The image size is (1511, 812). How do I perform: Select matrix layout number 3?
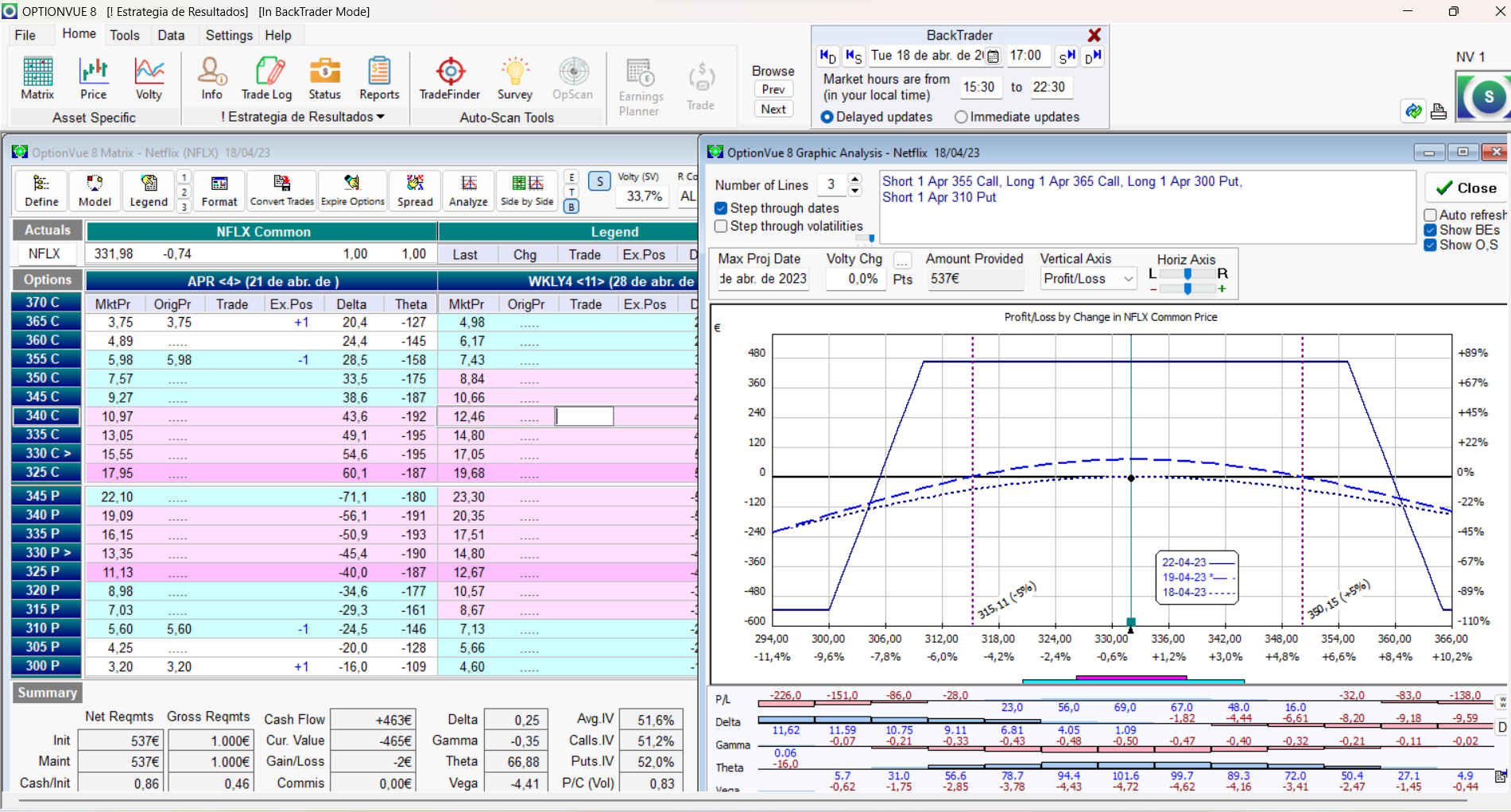[x=184, y=207]
